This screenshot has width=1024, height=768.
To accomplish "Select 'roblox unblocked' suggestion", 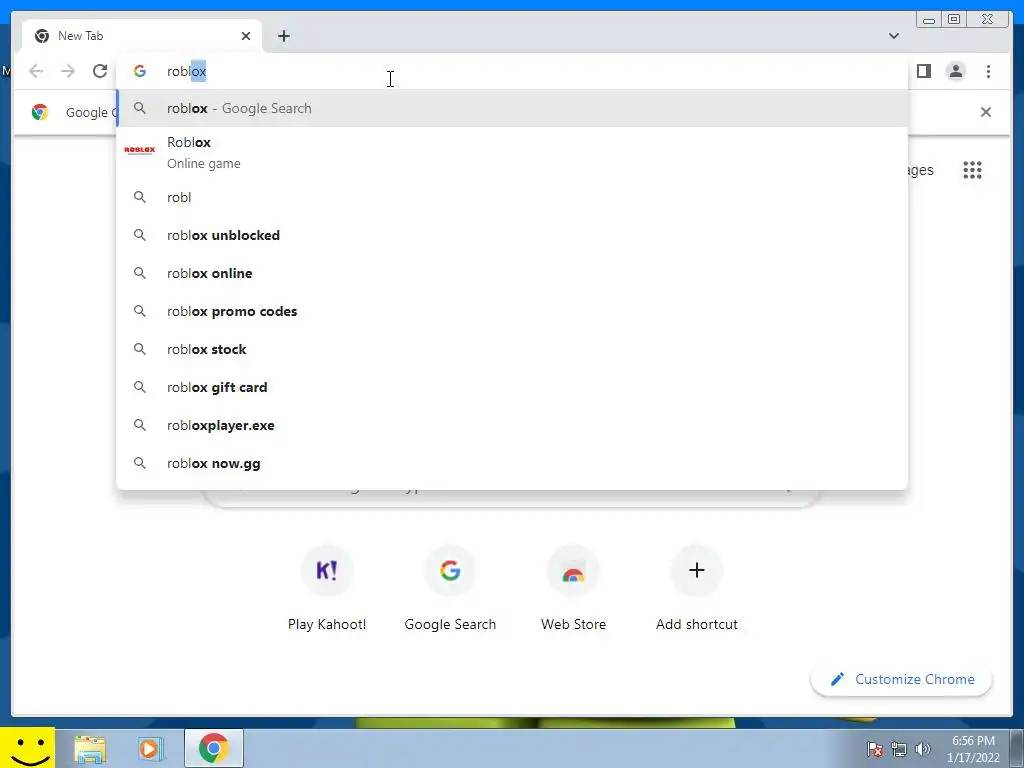I will coord(512,235).
